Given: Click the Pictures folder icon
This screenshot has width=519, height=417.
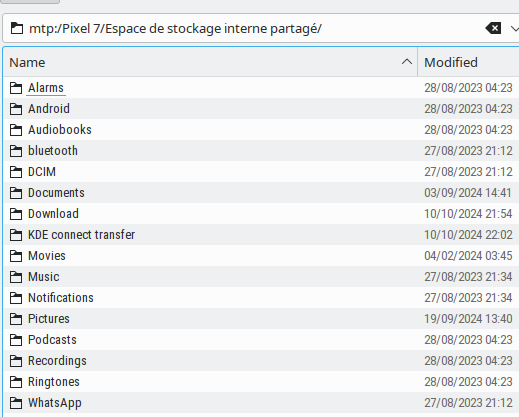Looking at the screenshot, I should point(16,319).
